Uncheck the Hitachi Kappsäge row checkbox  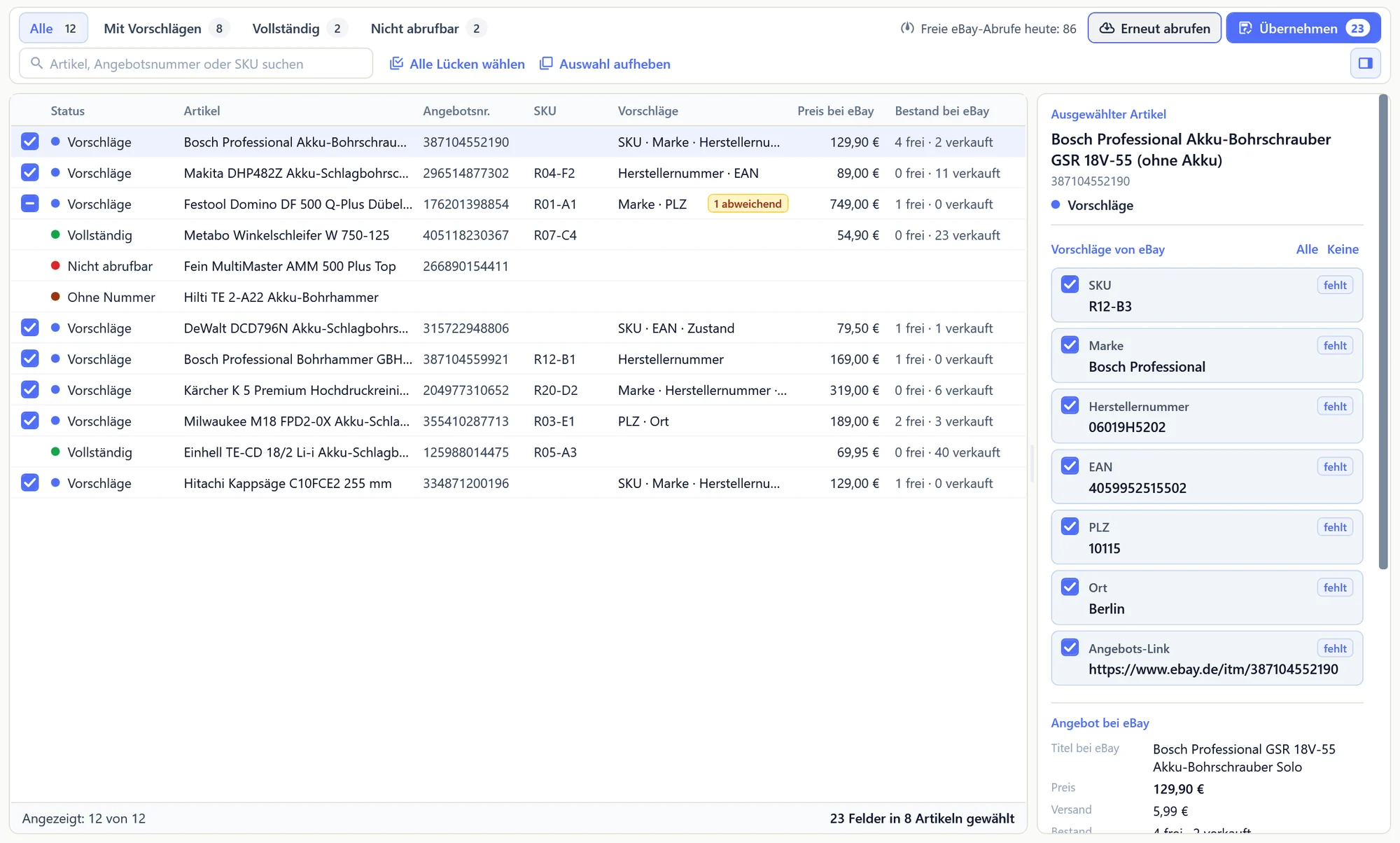[x=30, y=482]
